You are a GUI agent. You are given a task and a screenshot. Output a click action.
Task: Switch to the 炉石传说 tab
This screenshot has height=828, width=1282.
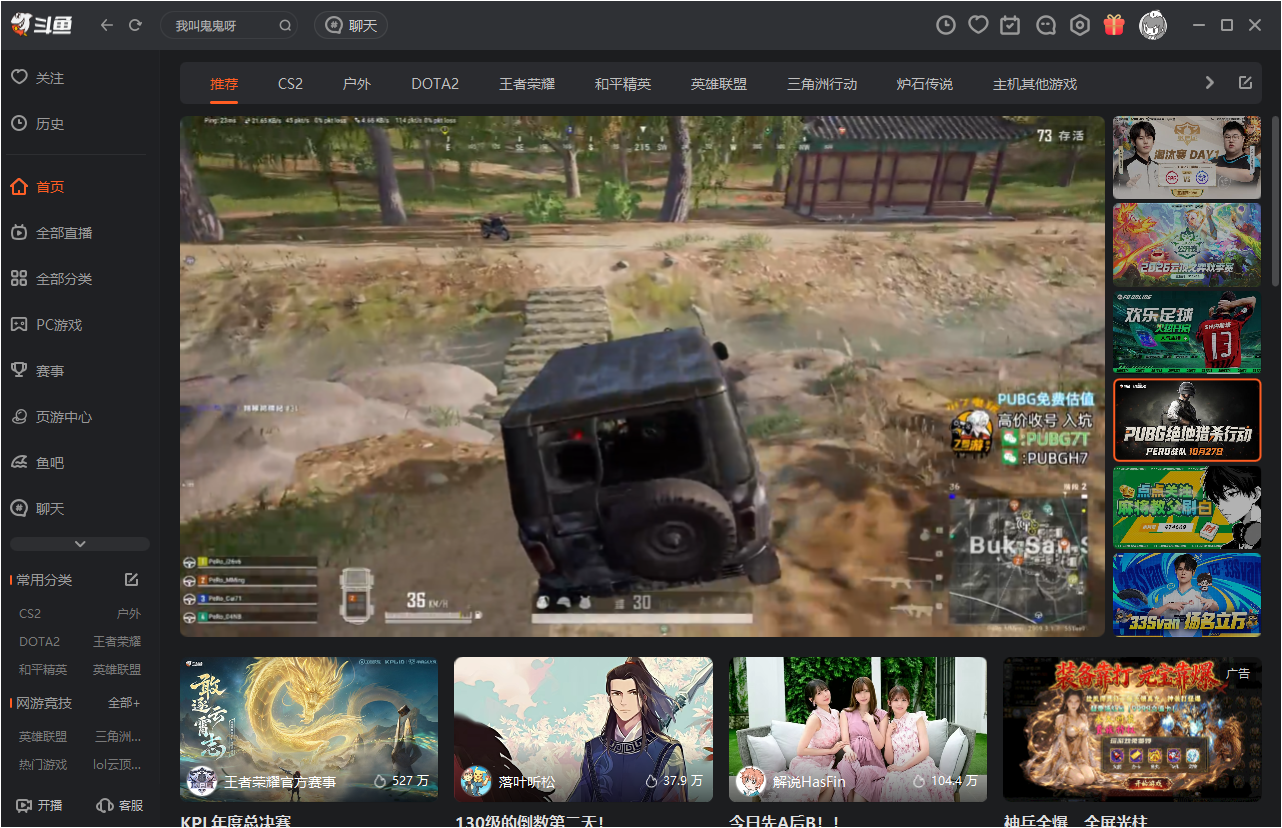pos(924,84)
